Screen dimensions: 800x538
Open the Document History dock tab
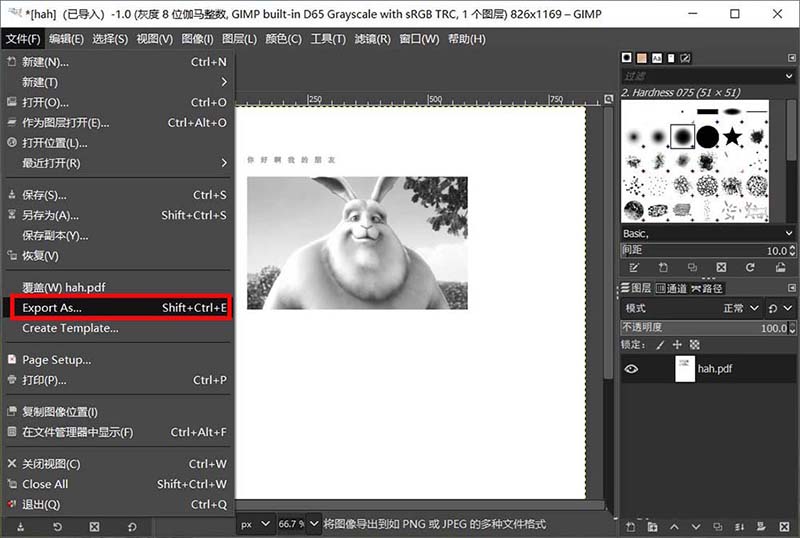pos(671,58)
